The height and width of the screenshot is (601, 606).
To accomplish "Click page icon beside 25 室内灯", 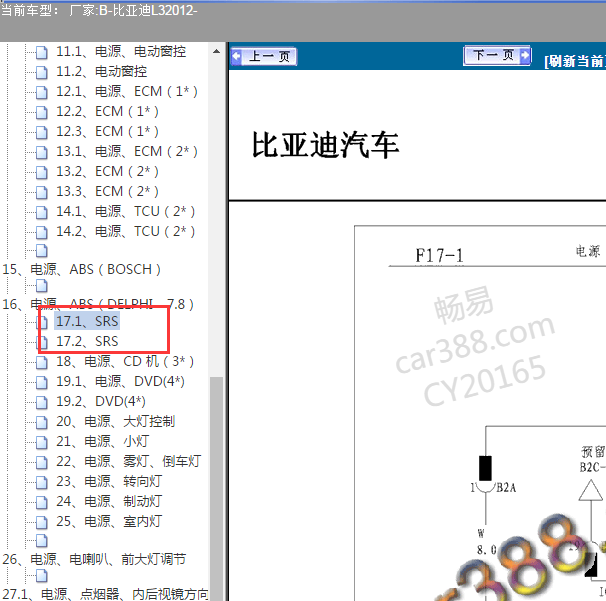I will point(42,523).
